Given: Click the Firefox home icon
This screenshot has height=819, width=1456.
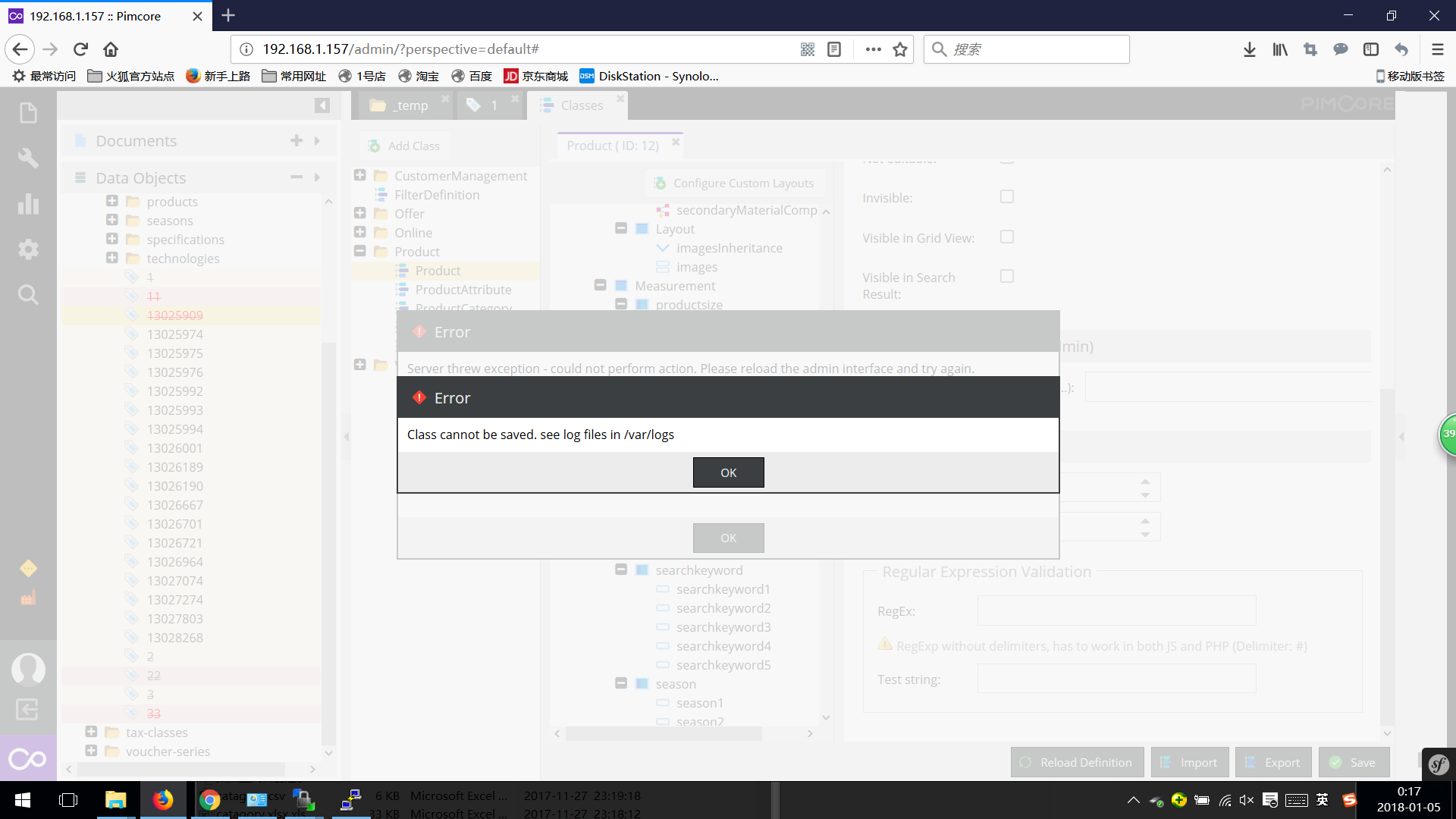Looking at the screenshot, I should click(111, 49).
